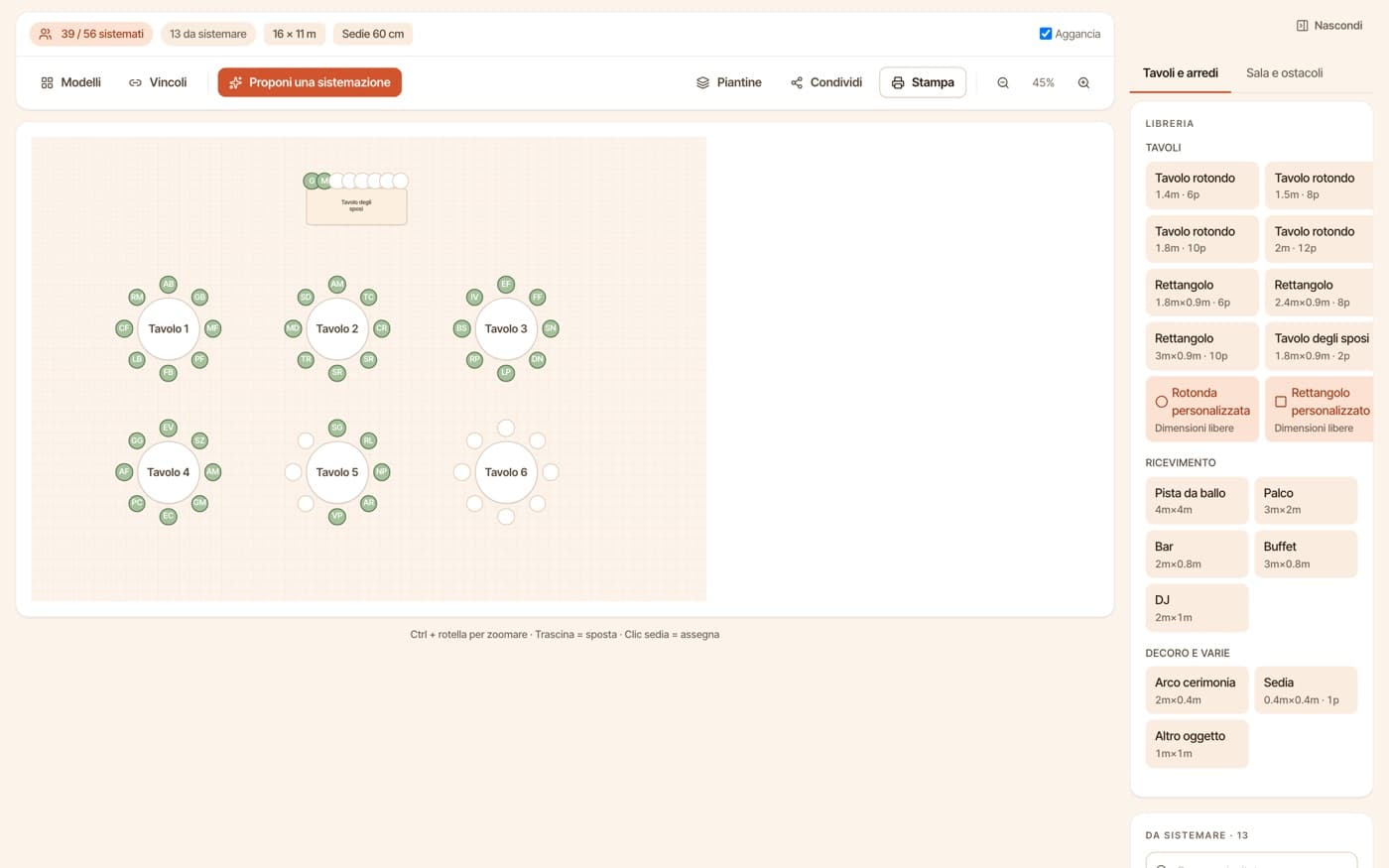Add a Tavolo rotondo 2m 12p

(1321, 239)
